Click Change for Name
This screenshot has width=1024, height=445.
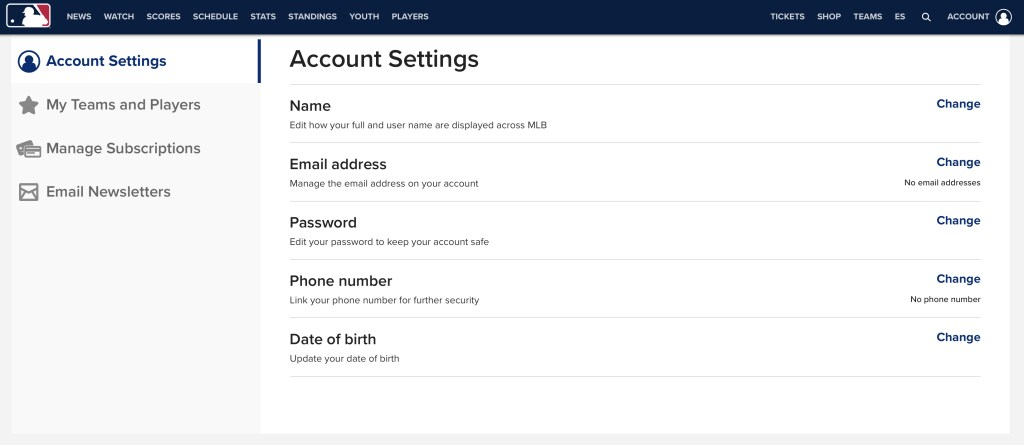[x=958, y=104]
